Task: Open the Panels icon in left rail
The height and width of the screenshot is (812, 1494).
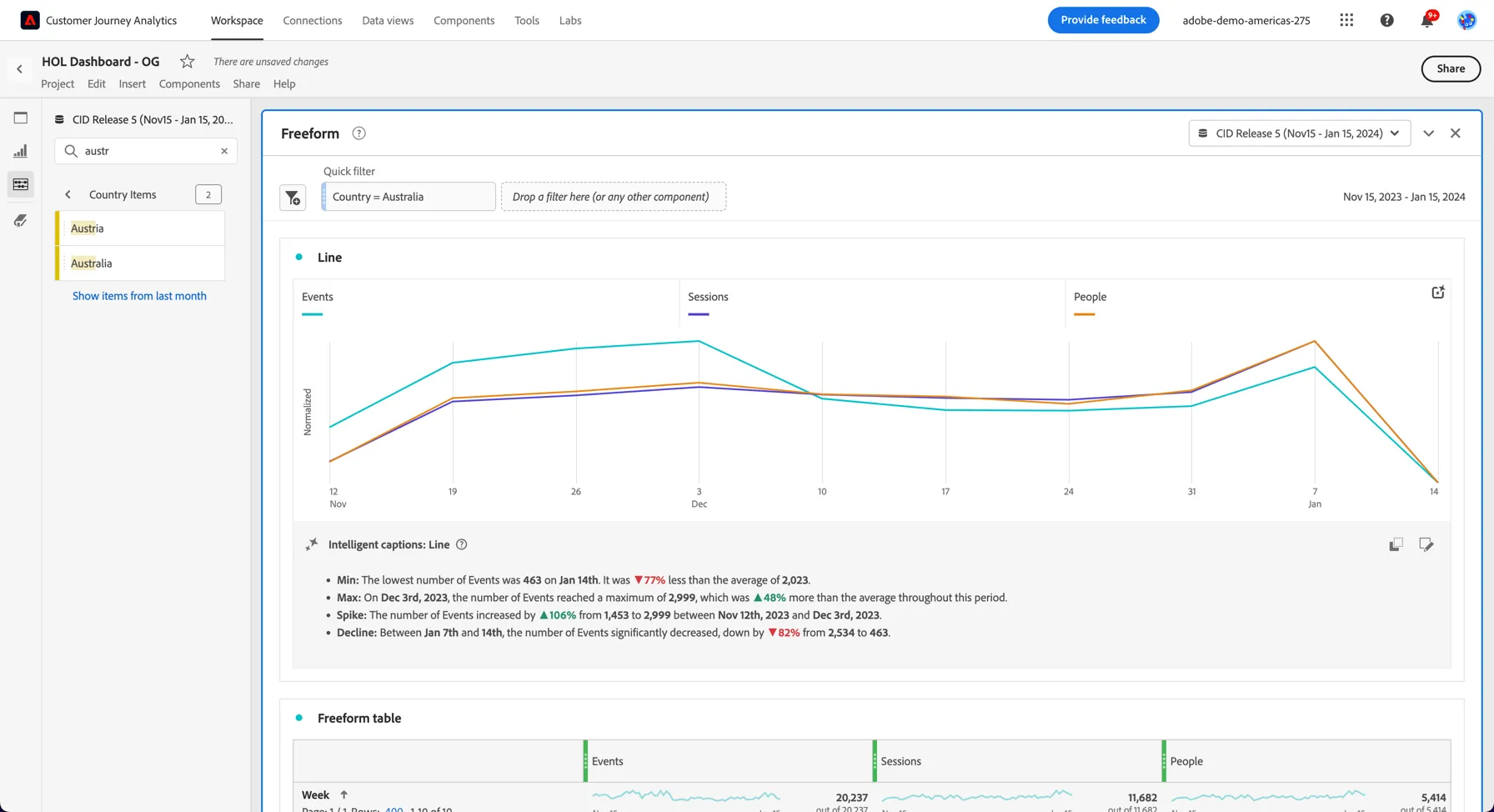Action: [x=21, y=118]
